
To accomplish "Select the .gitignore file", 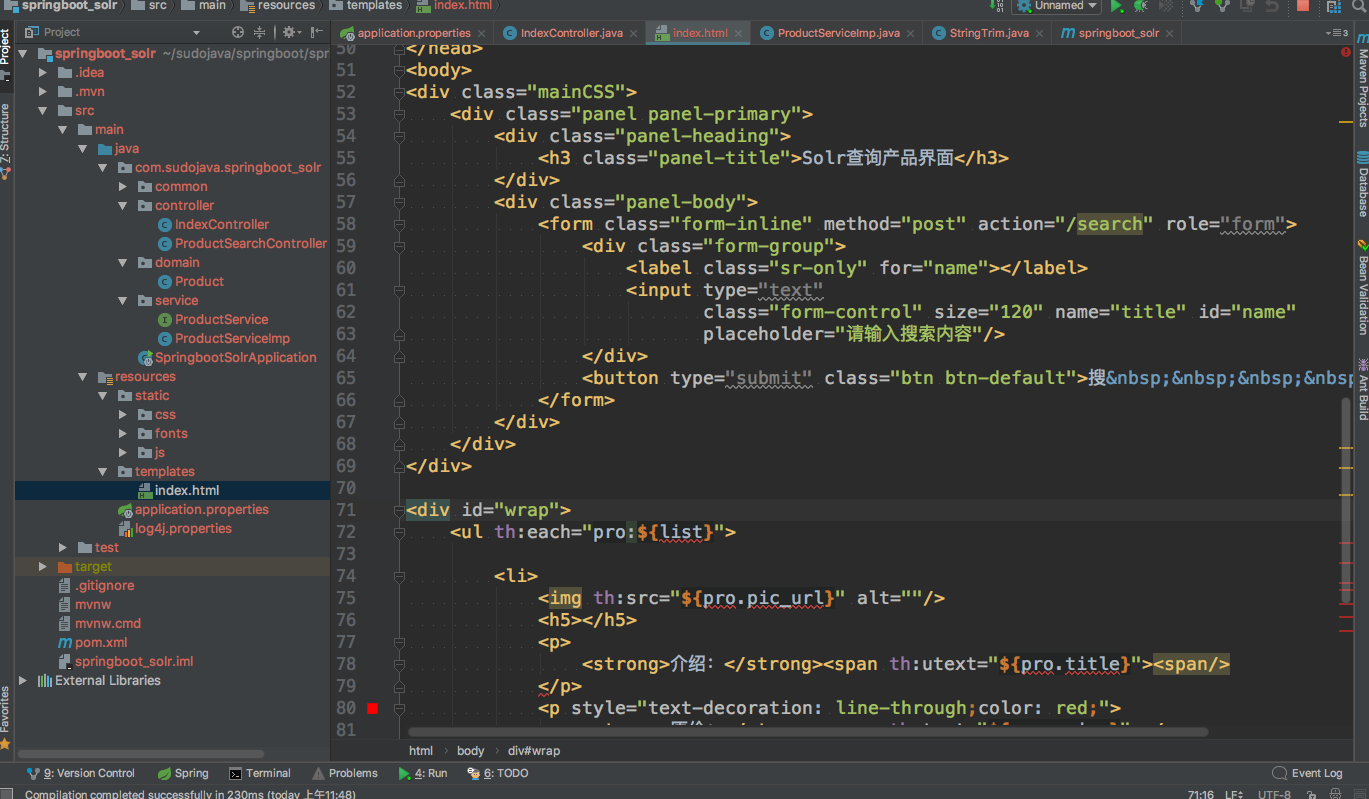I will tap(104, 585).
